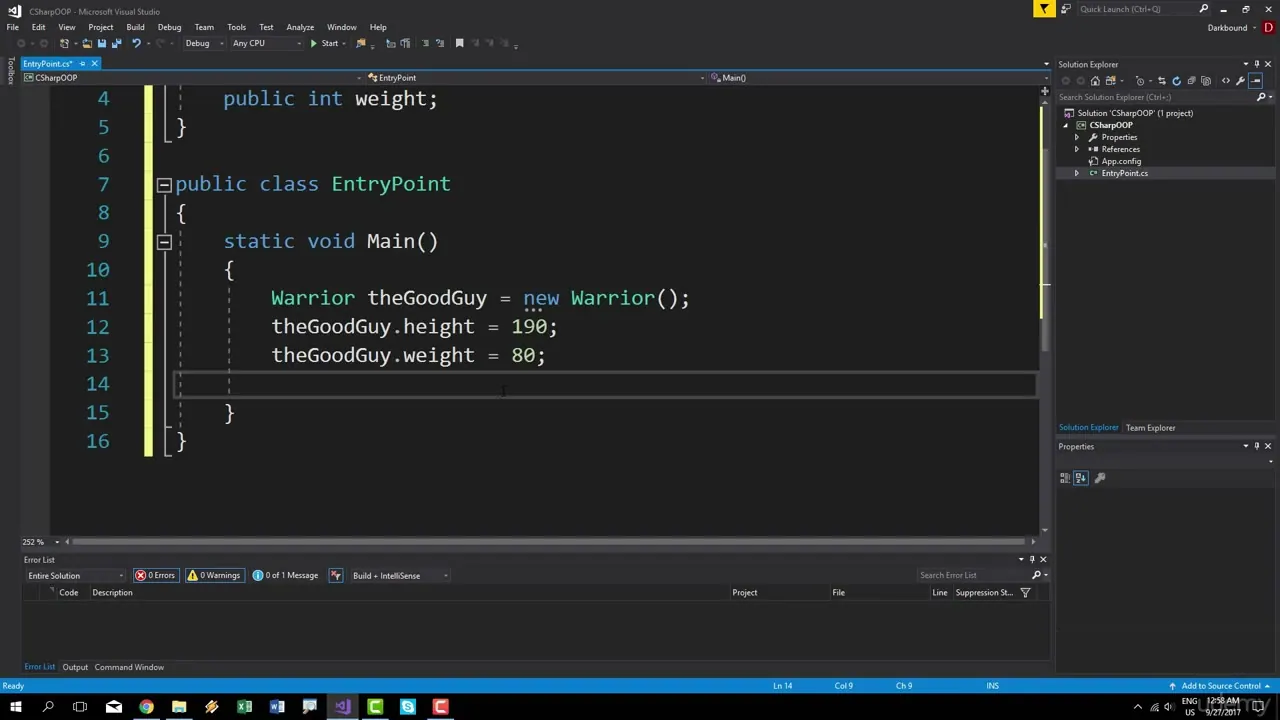Screen dimensions: 1280x720
Task: Click Refresh icon in Solution Explorer
Action: 1176,81
